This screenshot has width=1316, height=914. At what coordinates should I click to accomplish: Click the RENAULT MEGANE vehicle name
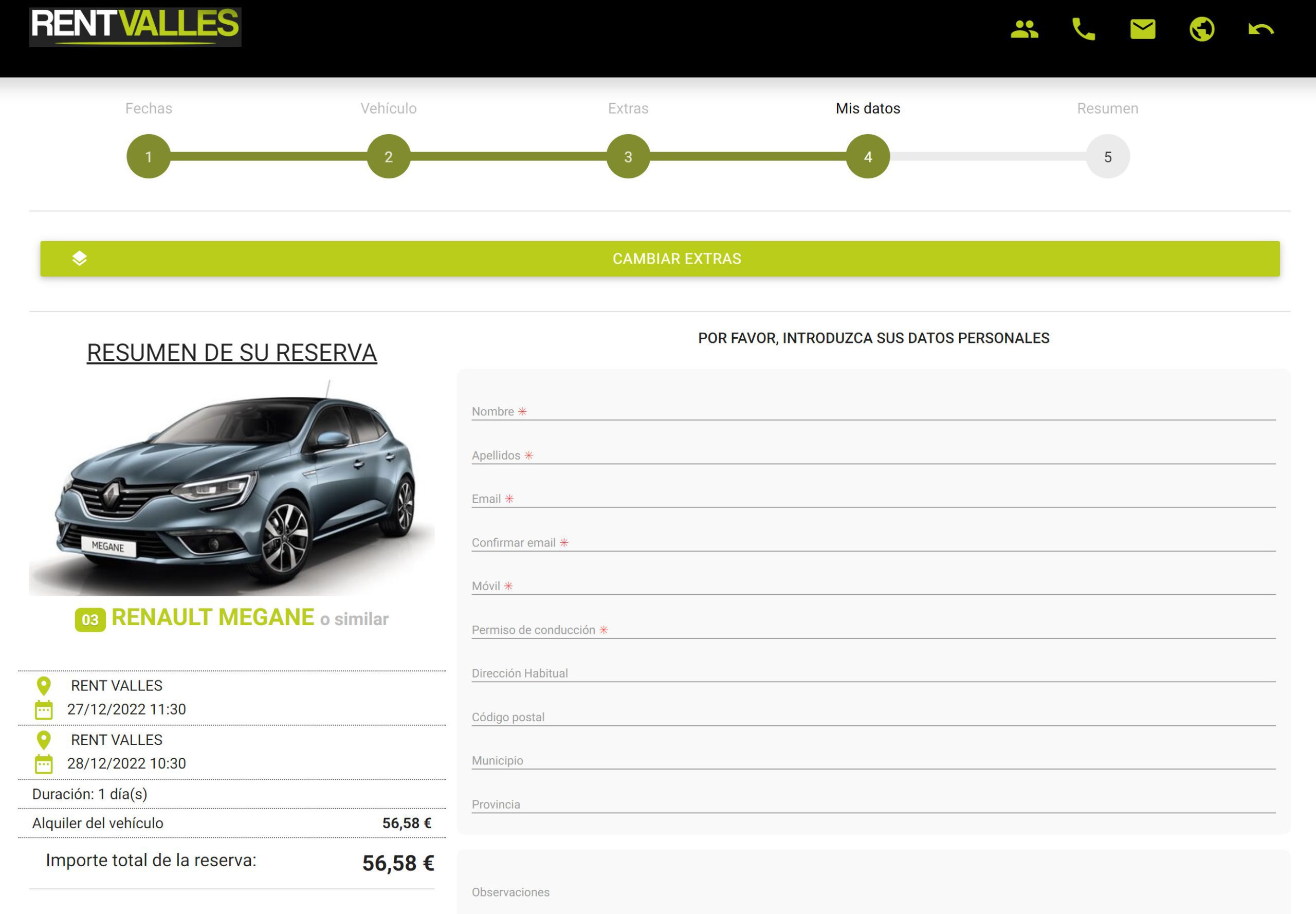point(213,617)
